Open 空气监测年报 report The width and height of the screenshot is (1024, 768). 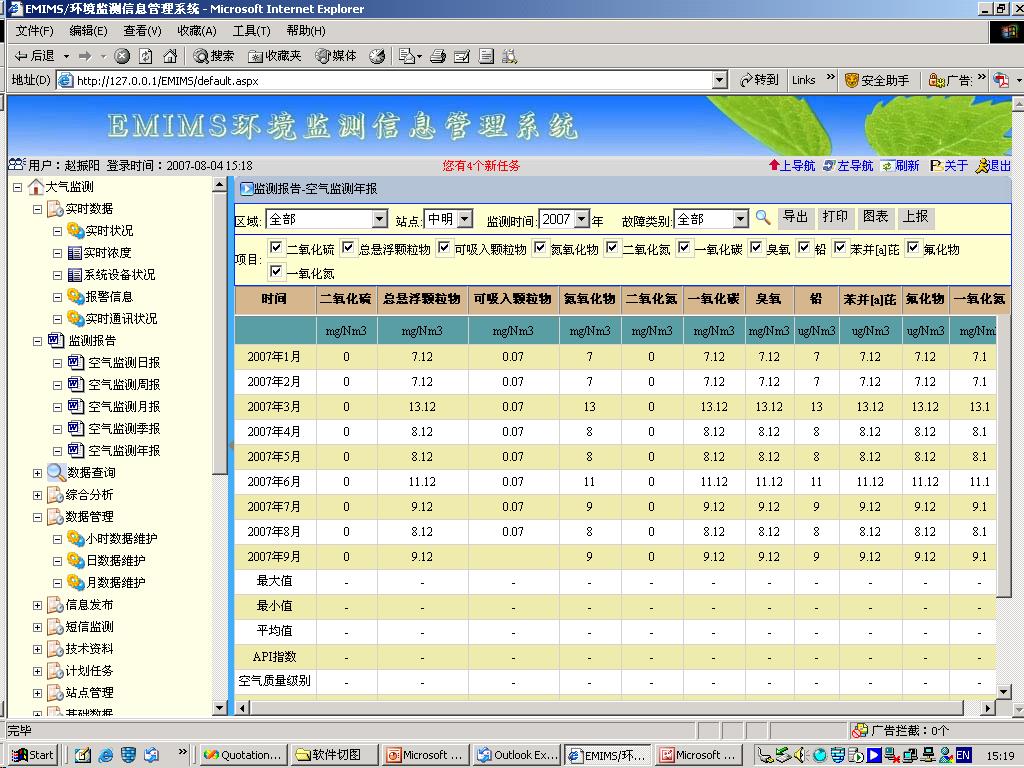click(124, 451)
